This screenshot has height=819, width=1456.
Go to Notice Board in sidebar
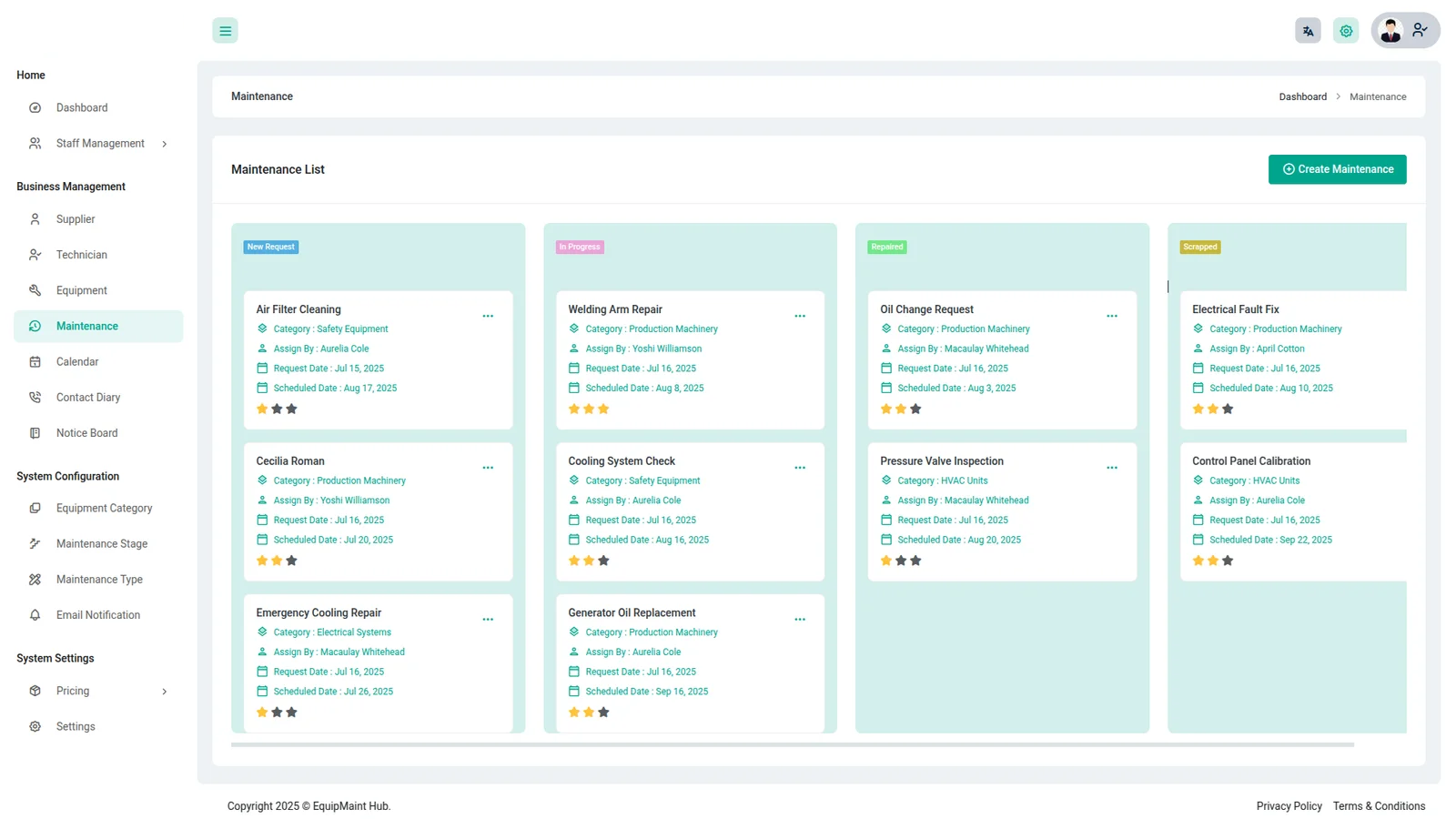point(86,433)
